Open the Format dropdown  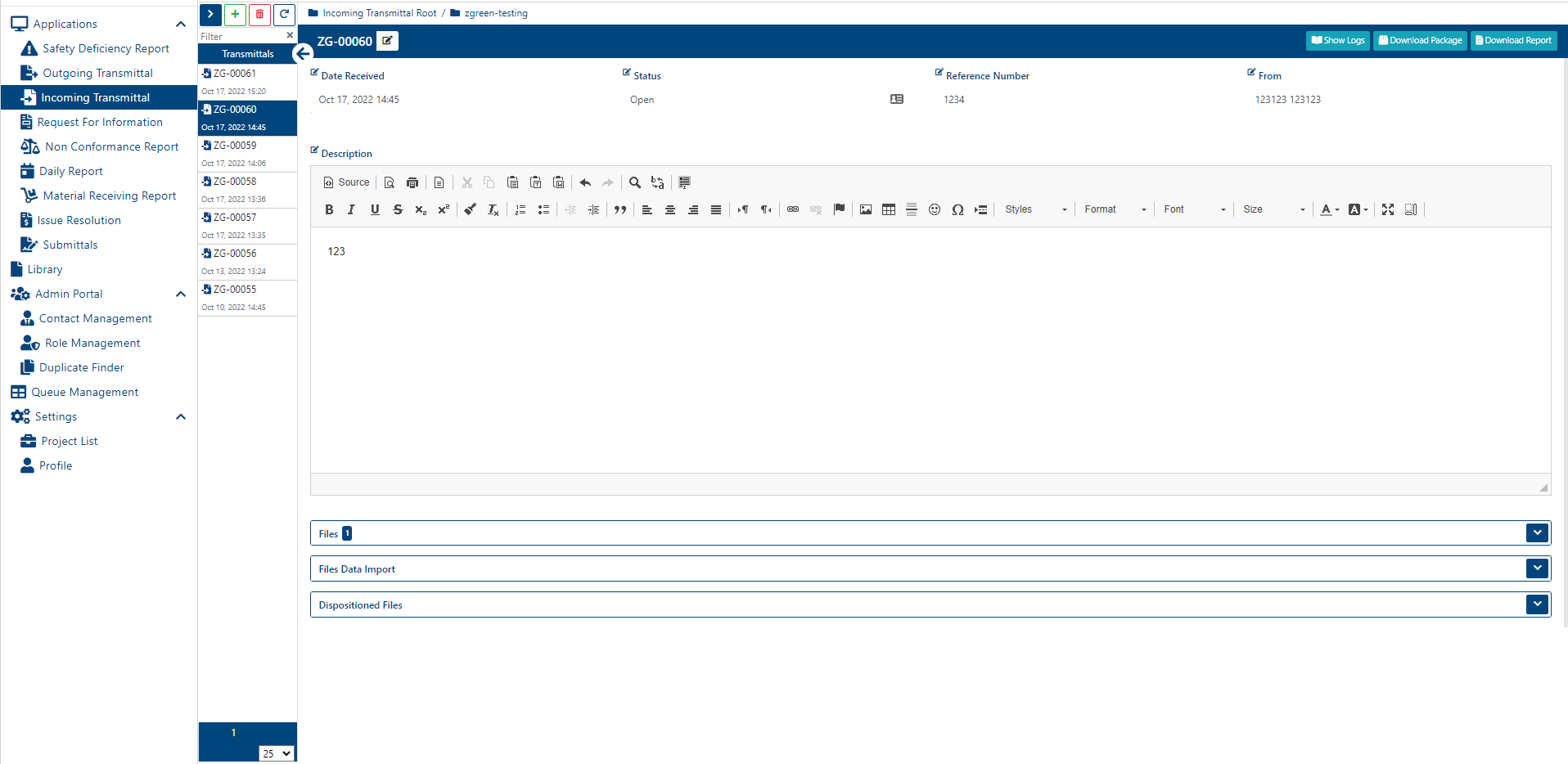1115,209
